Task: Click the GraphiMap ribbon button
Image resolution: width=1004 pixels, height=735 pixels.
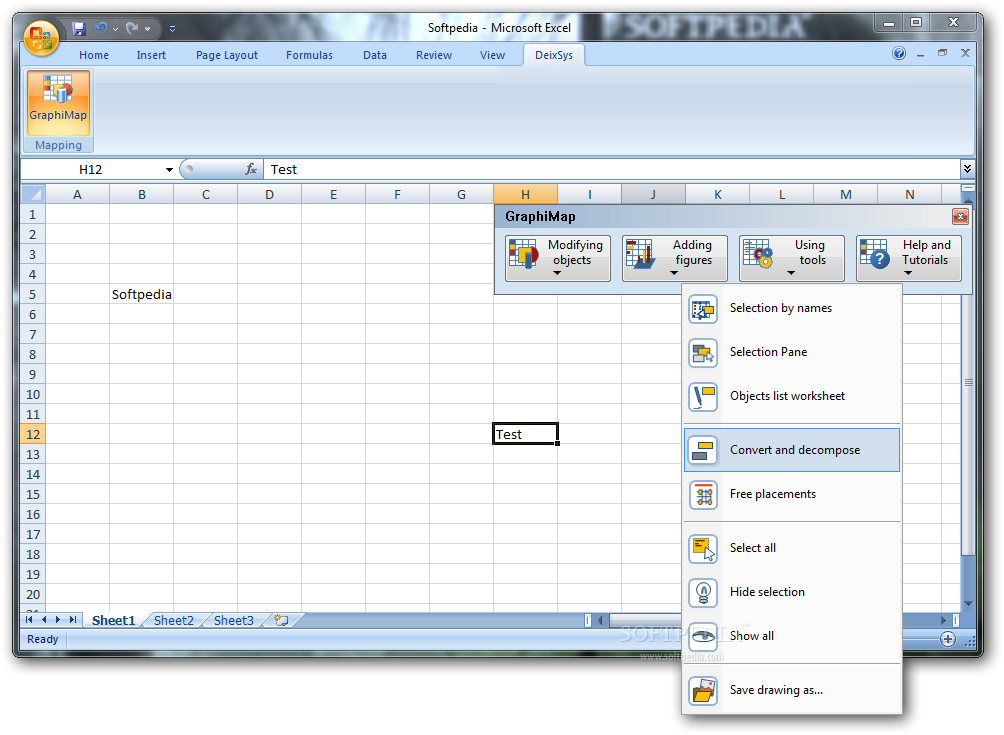Action: [x=58, y=102]
